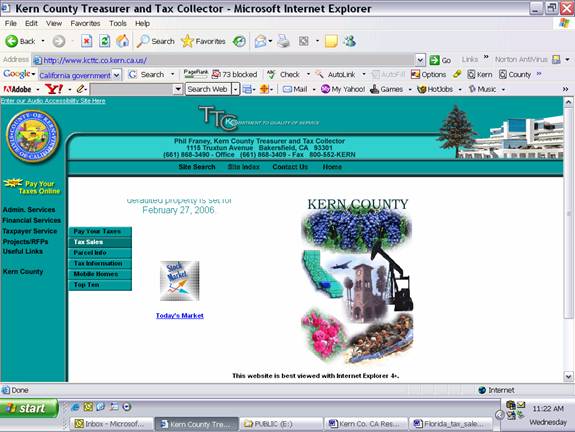Open the History icon in toolbar

tap(239, 41)
